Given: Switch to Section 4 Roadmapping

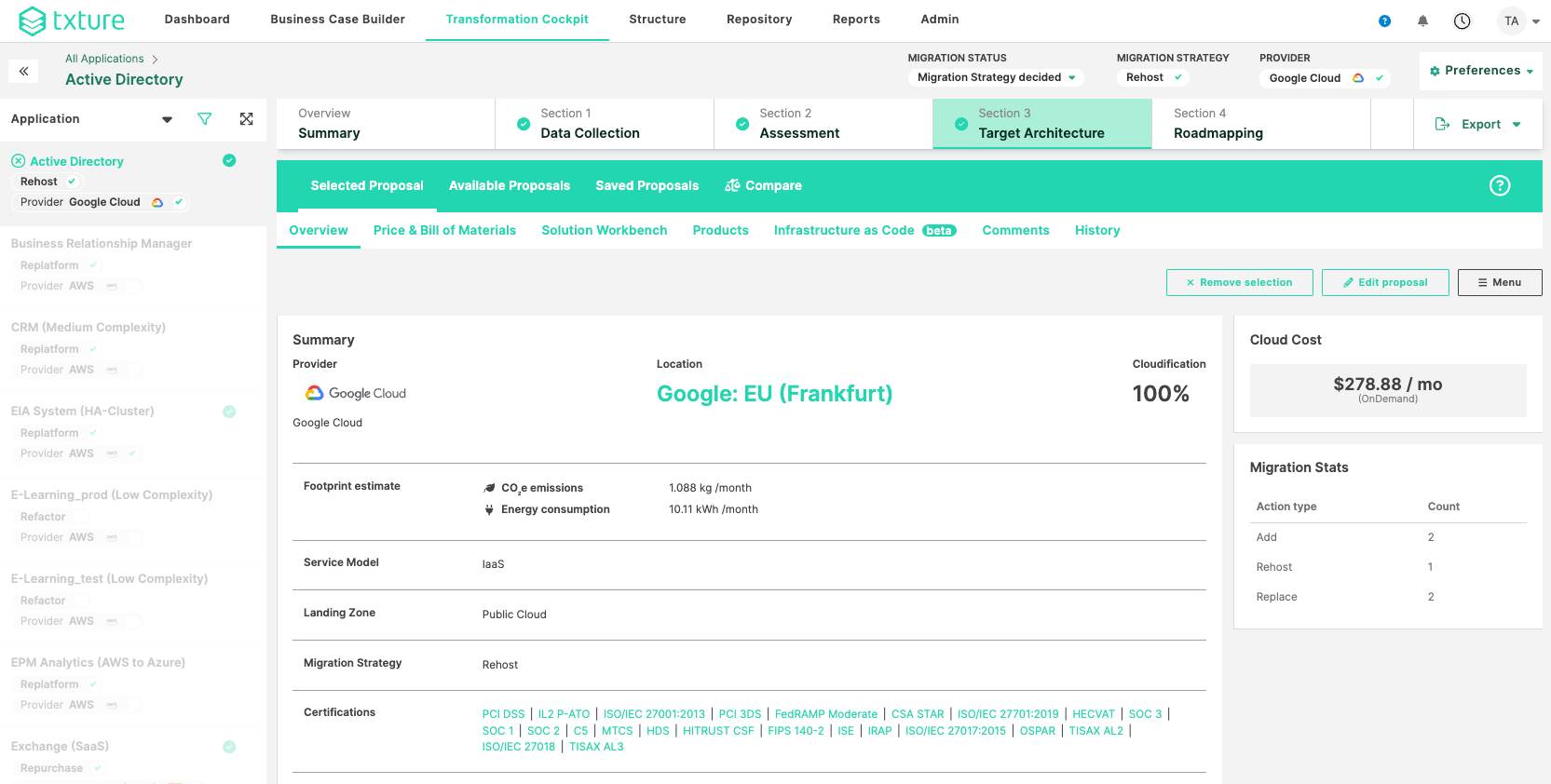Looking at the screenshot, I should click(1261, 124).
